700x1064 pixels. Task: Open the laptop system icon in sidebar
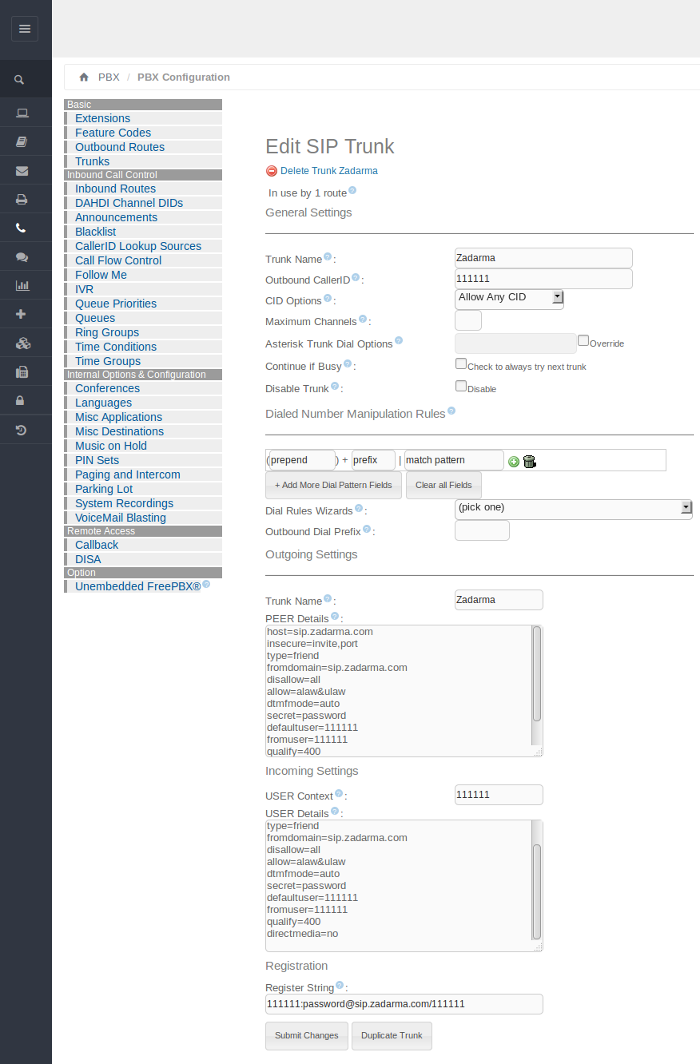tap(22, 113)
